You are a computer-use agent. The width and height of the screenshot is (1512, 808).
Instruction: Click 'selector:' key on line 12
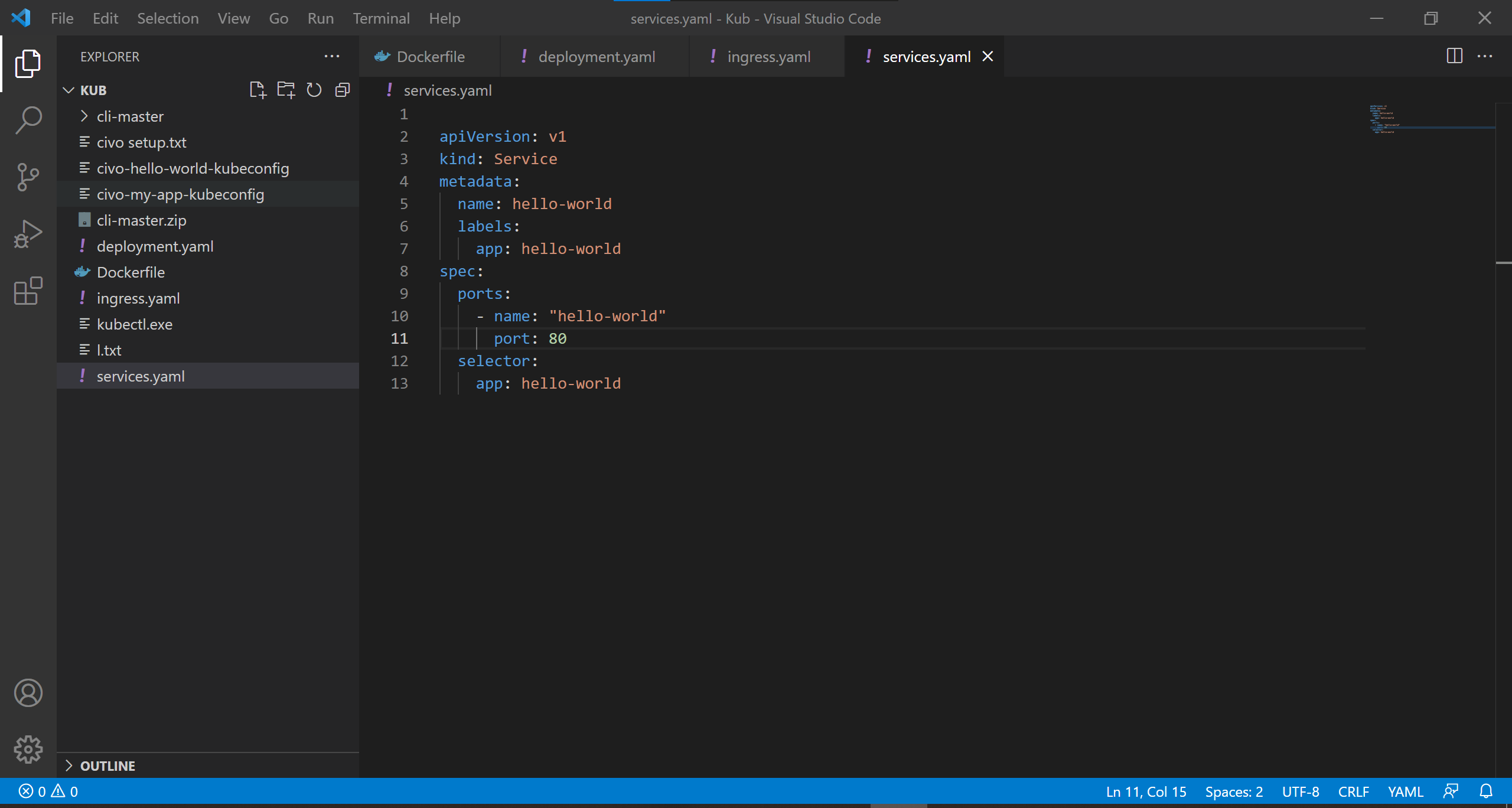[x=498, y=361]
